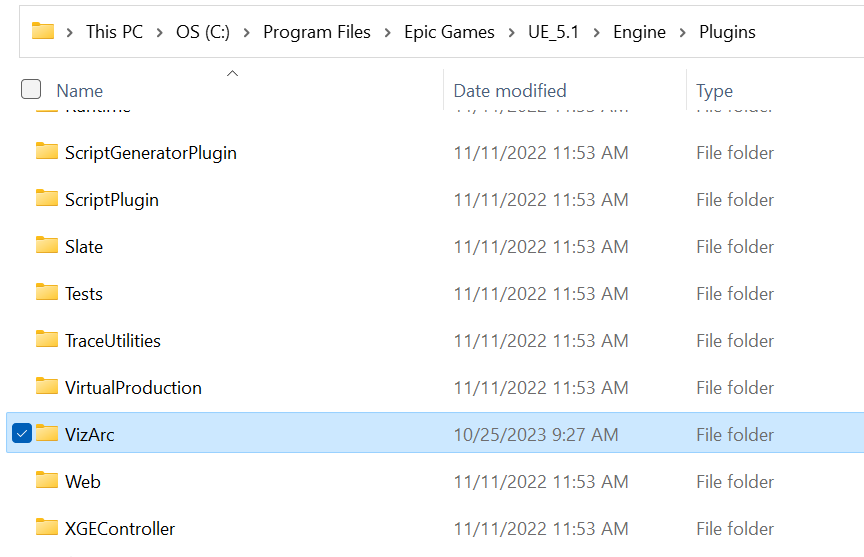Open the chevron dropdown after UE_5.1
The height and width of the screenshot is (557, 864).
coord(597,32)
